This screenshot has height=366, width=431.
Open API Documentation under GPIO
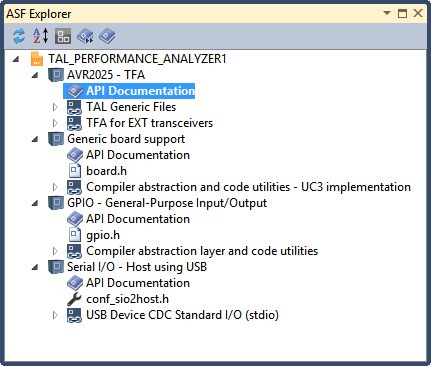[138, 219]
